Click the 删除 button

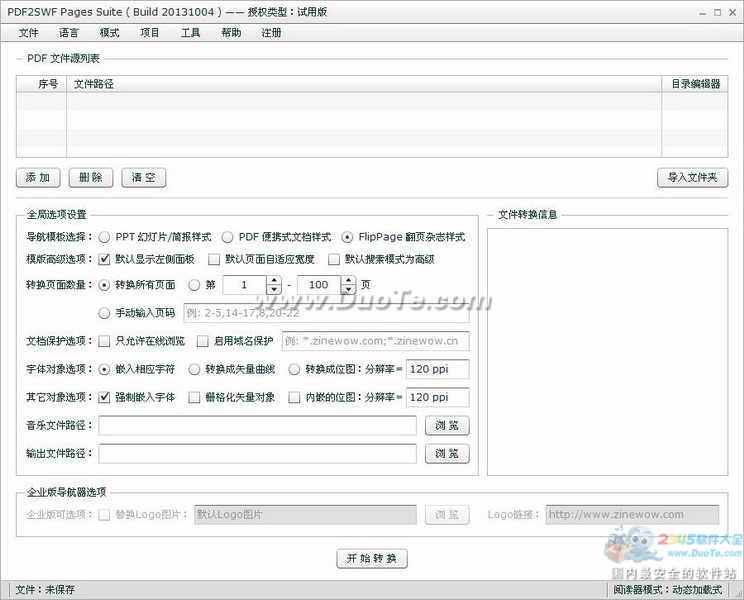pos(91,178)
